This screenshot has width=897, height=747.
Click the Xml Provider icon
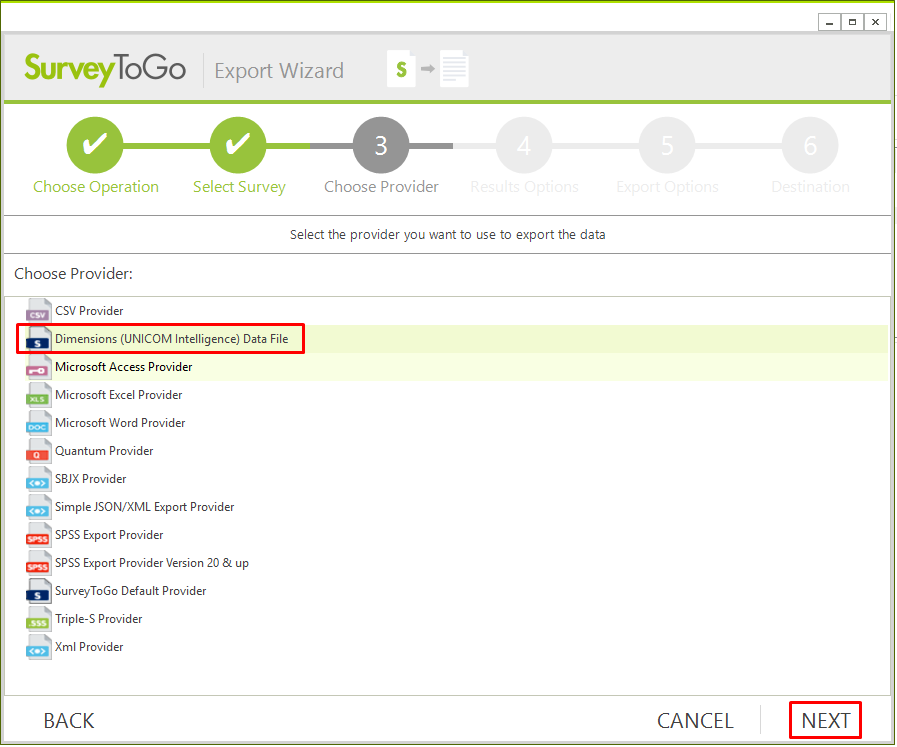click(x=38, y=647)
